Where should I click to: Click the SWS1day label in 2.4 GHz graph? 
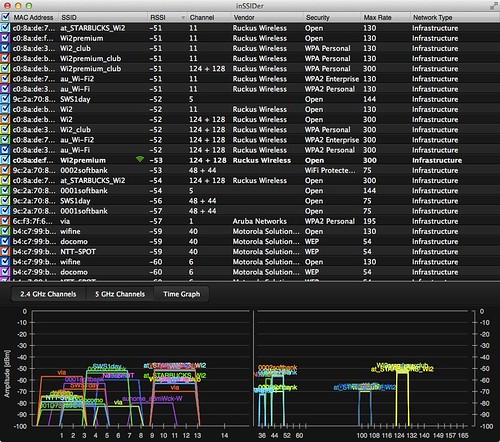(107, 366)
